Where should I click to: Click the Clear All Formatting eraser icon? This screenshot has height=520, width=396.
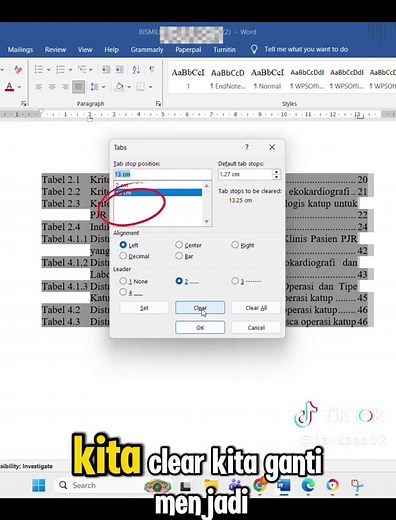[18, 70]
